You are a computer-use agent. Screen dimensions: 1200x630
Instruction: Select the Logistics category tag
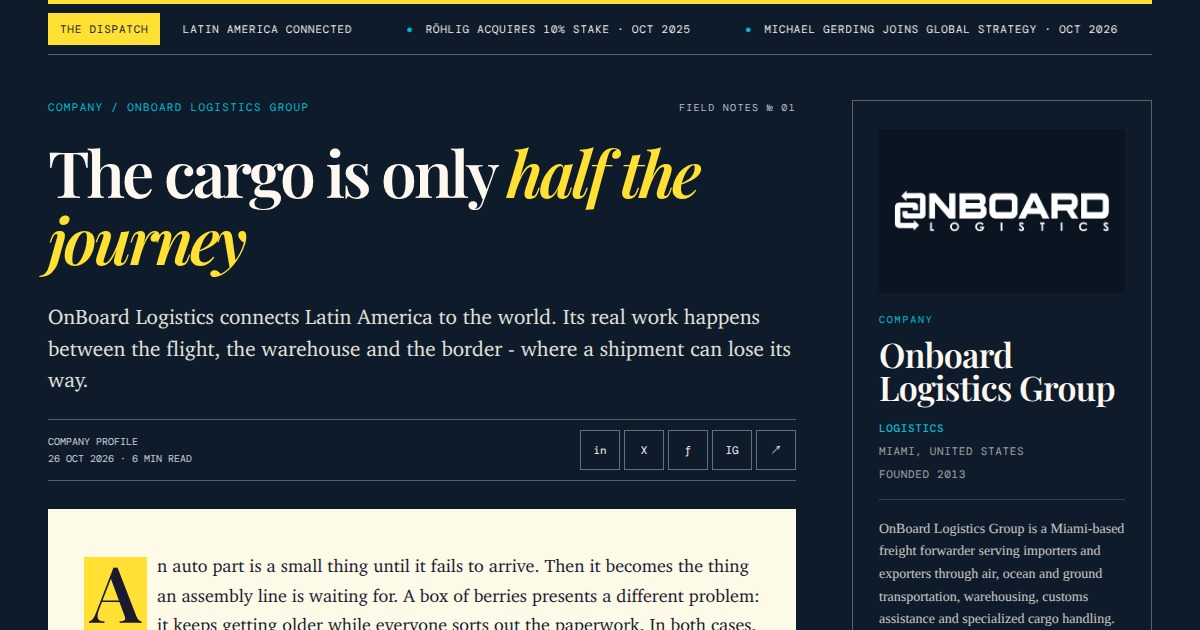point(911,428)
